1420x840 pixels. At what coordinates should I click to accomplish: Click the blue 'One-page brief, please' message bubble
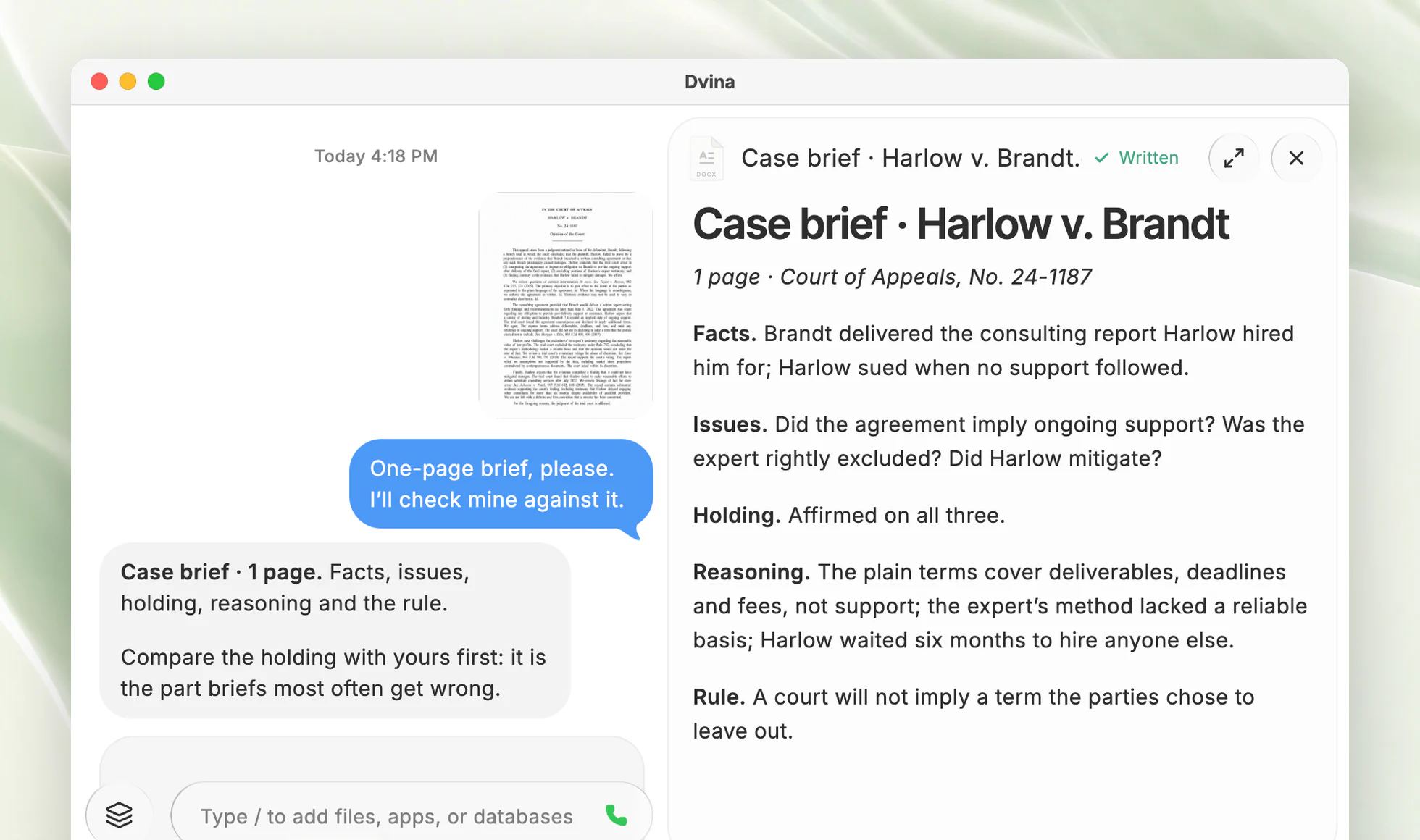501,484
